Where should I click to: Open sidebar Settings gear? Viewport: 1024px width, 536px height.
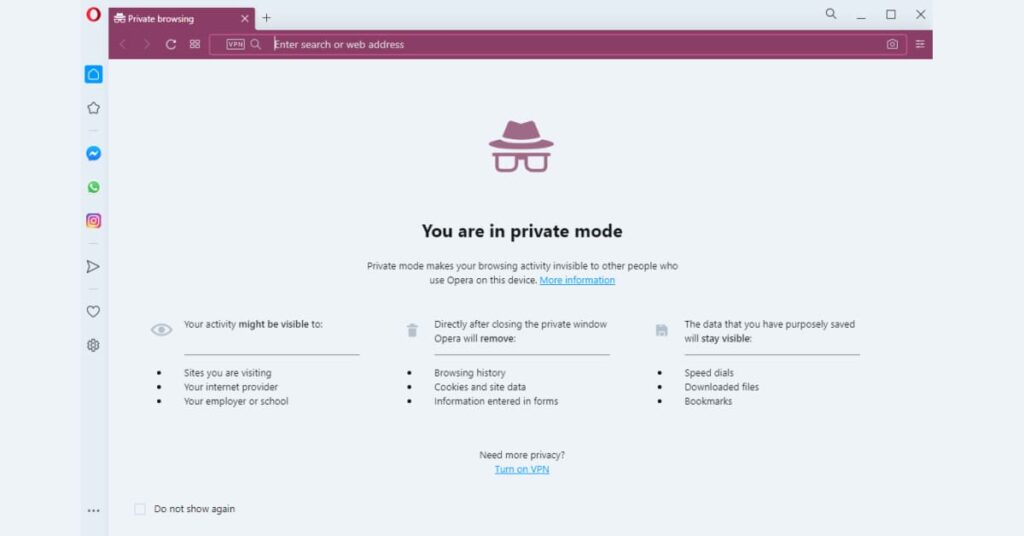point(93,345)
